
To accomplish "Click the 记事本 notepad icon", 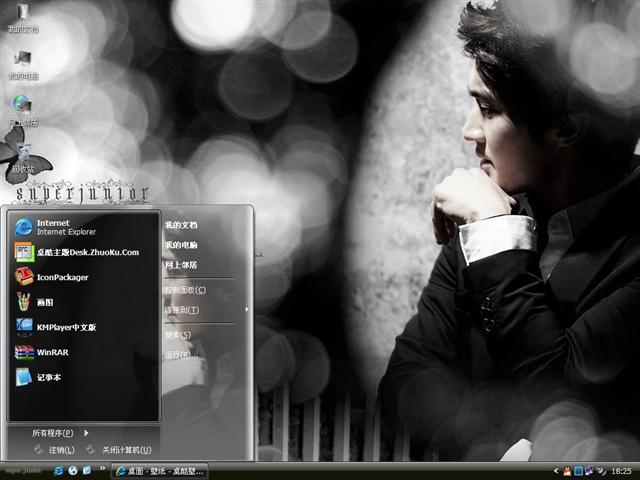I will point(24,377).
